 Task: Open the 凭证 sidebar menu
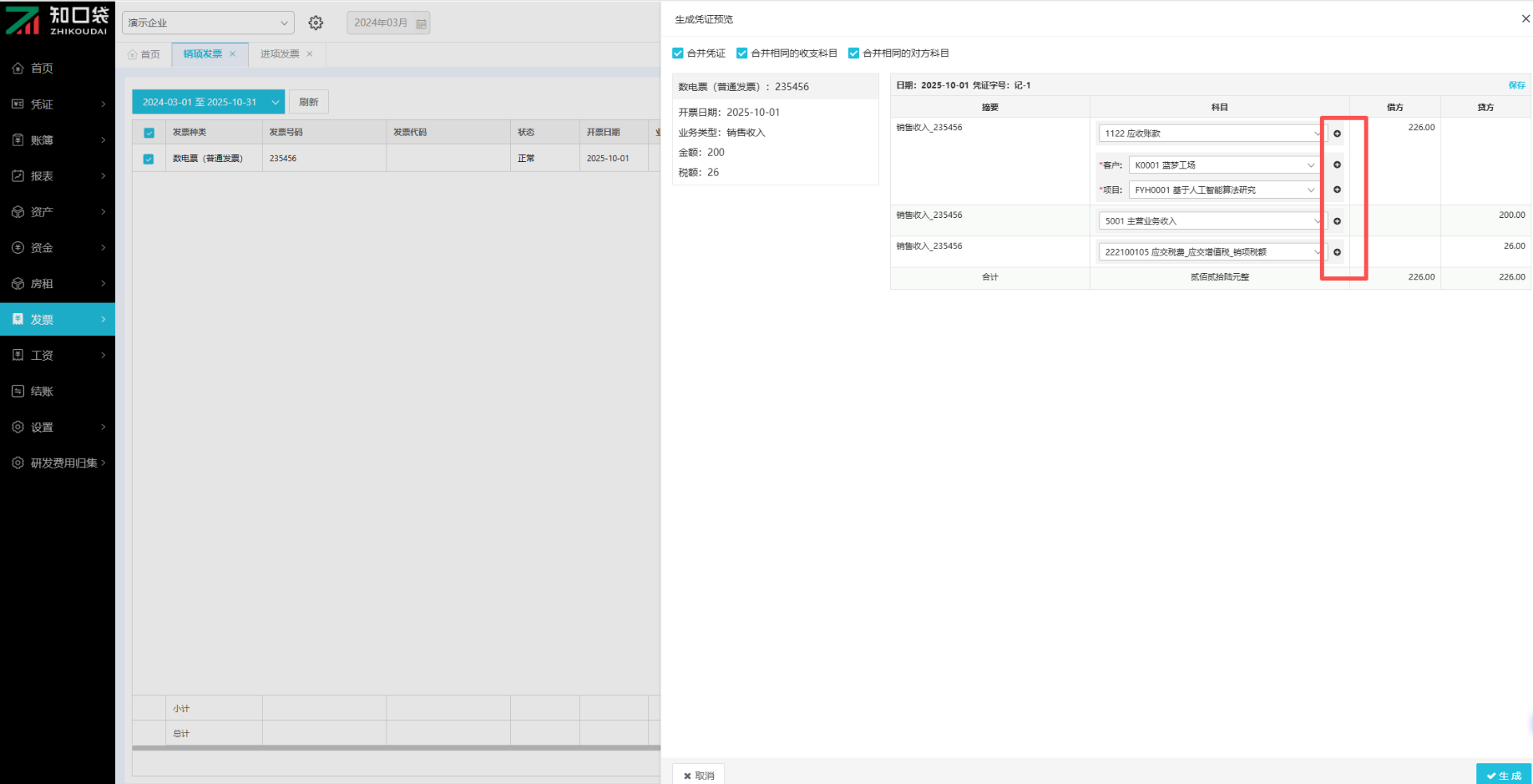click(x=57, y=105)
